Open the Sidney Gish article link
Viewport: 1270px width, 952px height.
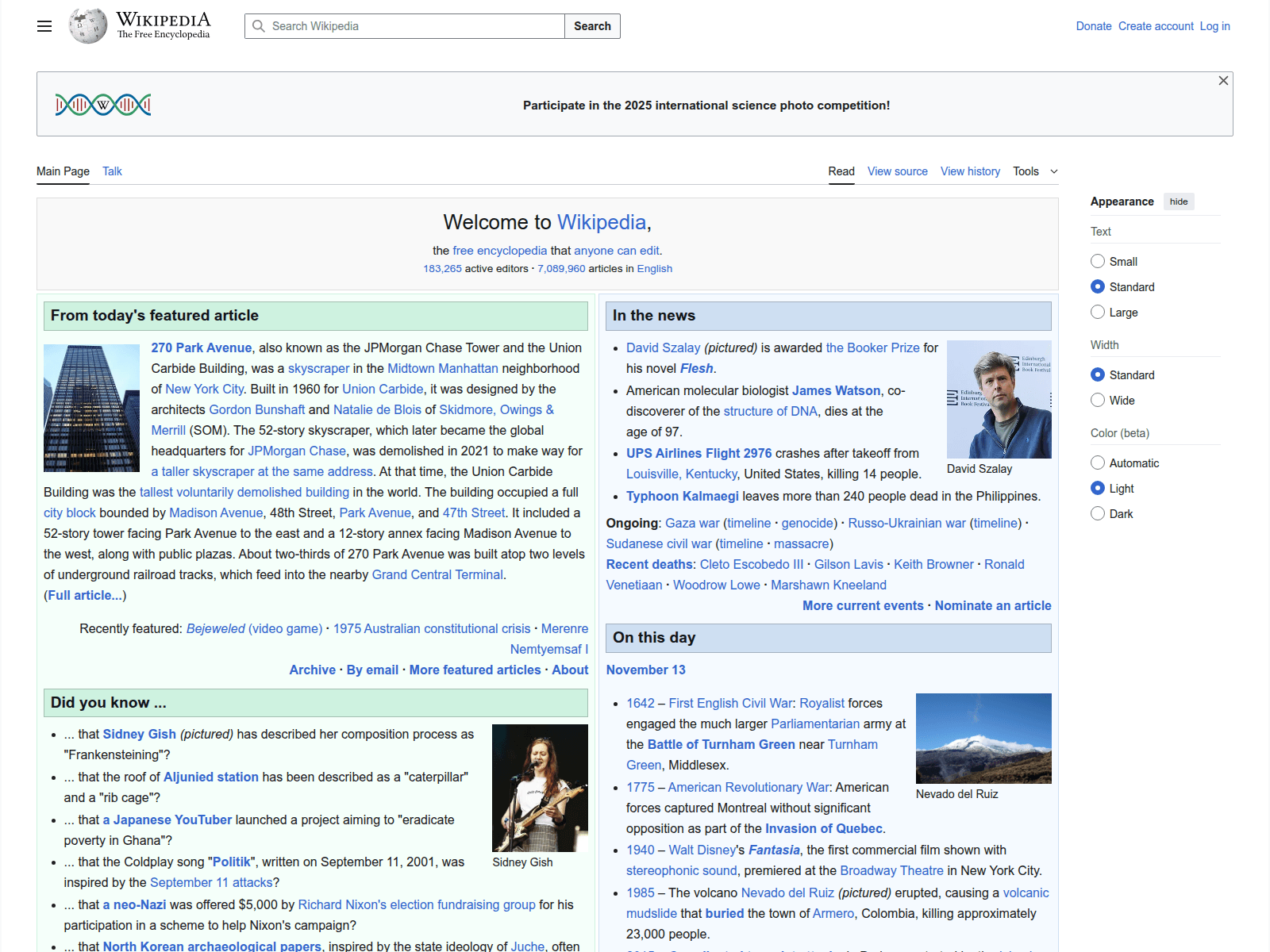click(140, 734)
